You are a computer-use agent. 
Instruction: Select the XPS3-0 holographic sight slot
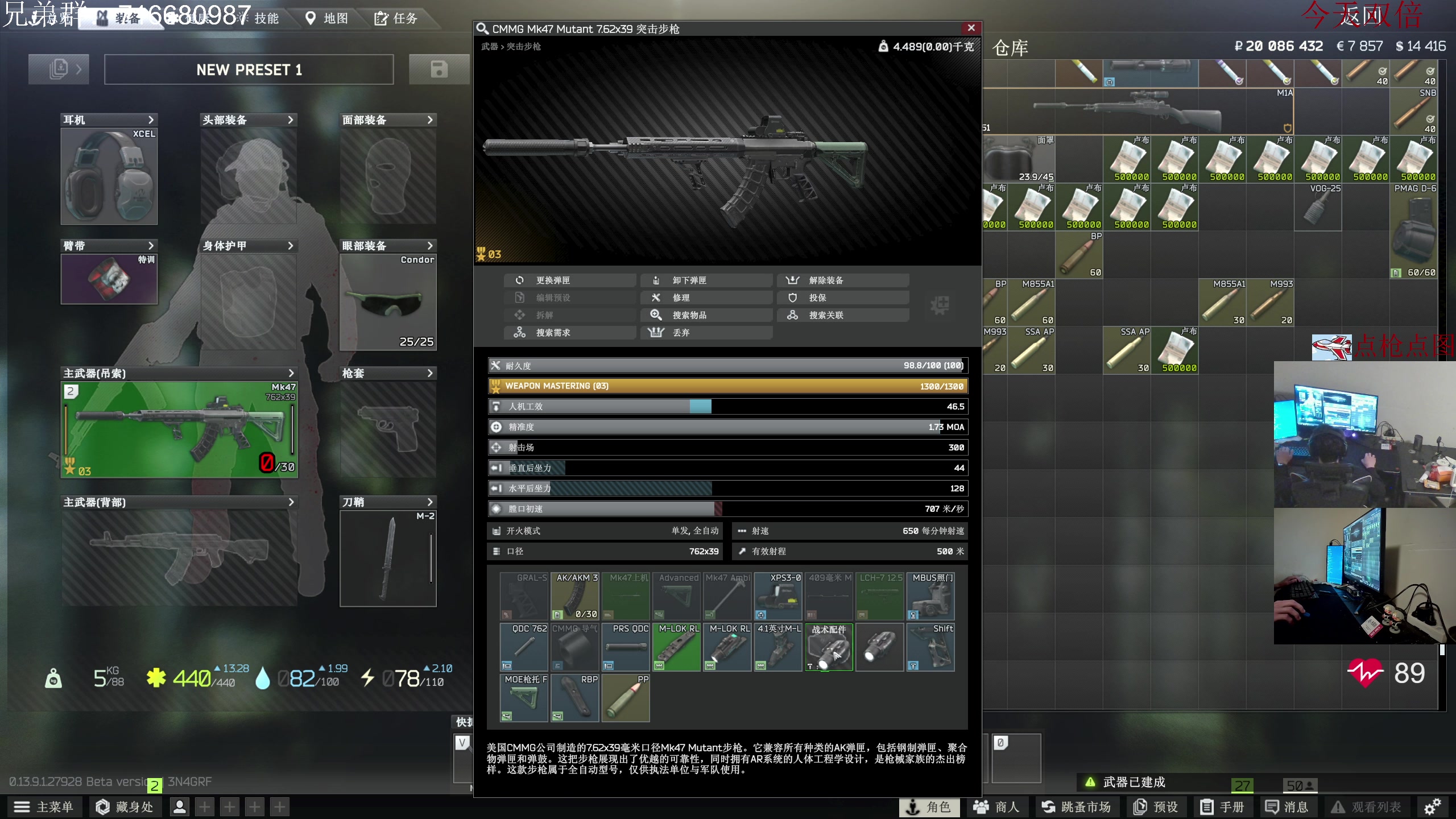(x=778, y=596)
